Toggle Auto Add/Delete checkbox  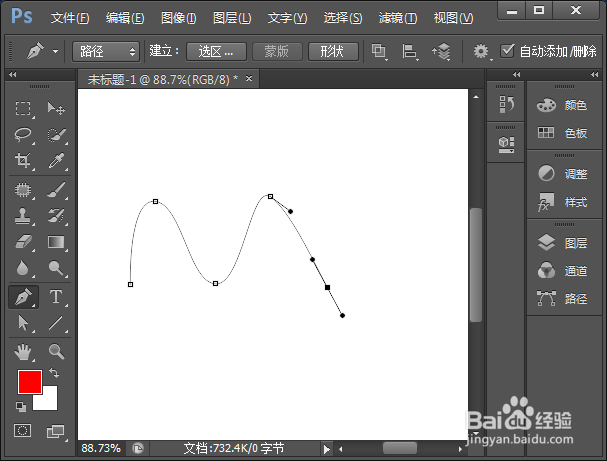(507, 51)
